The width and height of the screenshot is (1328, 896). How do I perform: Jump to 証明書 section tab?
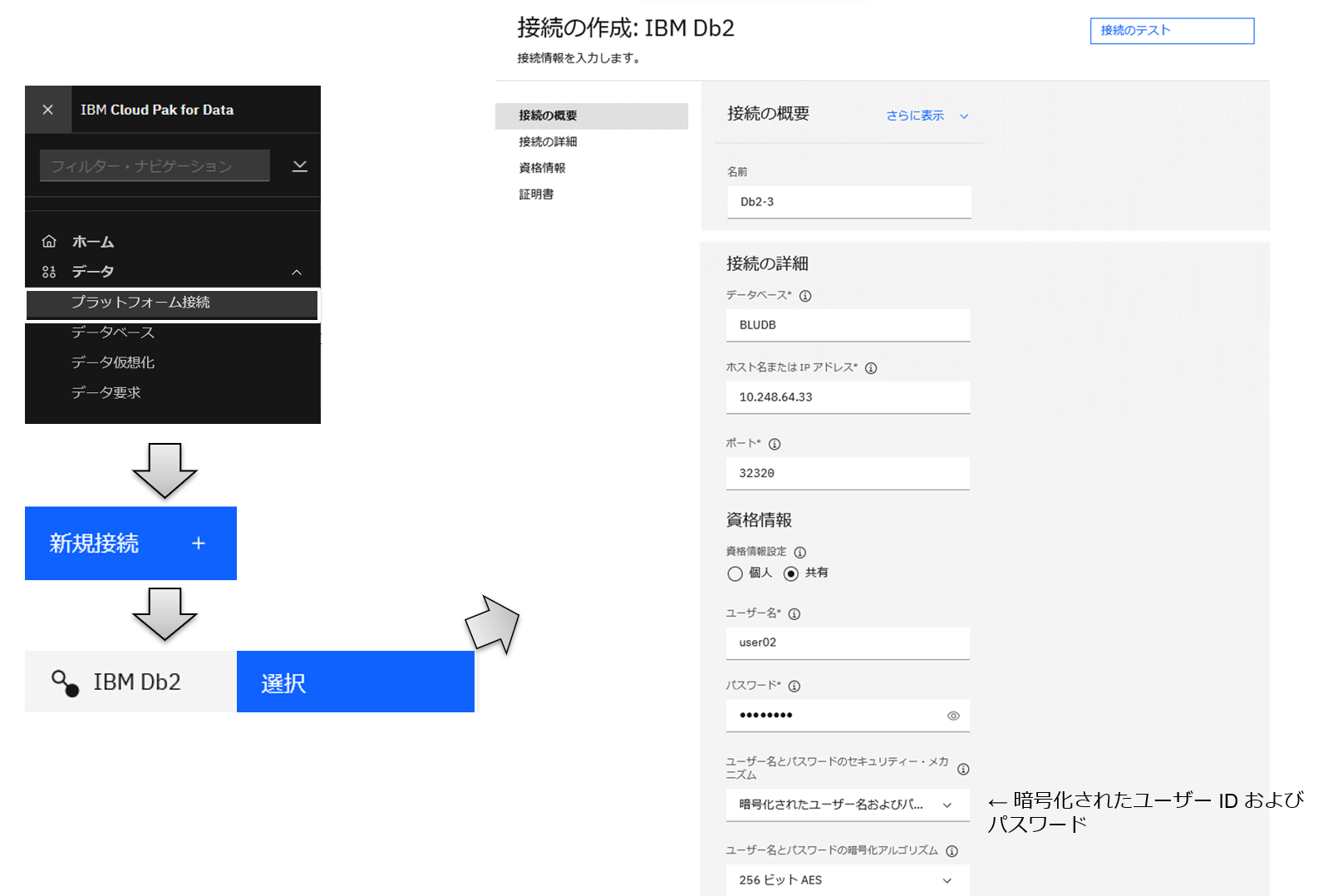pos(536,194)
